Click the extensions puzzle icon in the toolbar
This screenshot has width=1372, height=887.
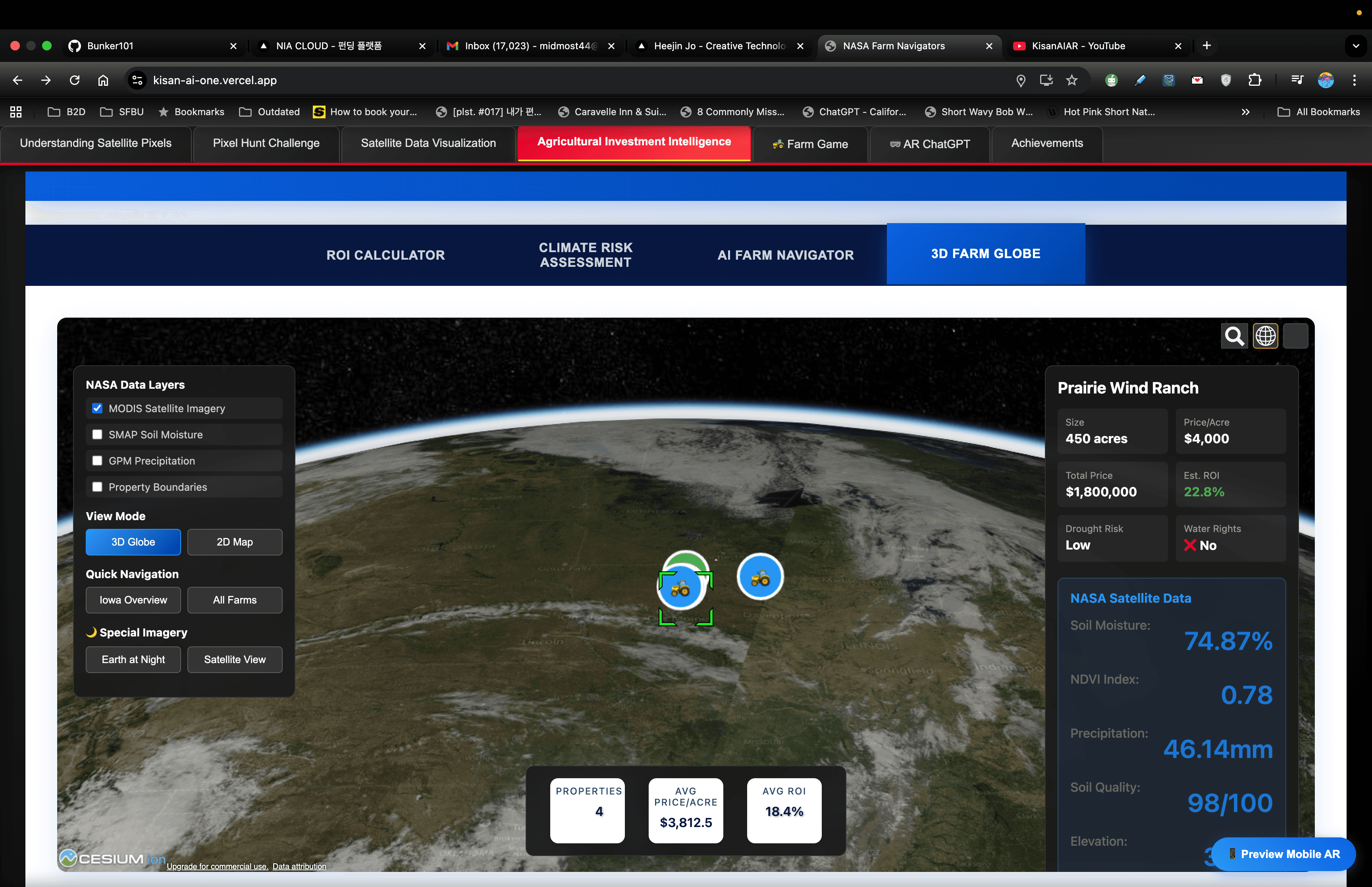pos(1255,80)
